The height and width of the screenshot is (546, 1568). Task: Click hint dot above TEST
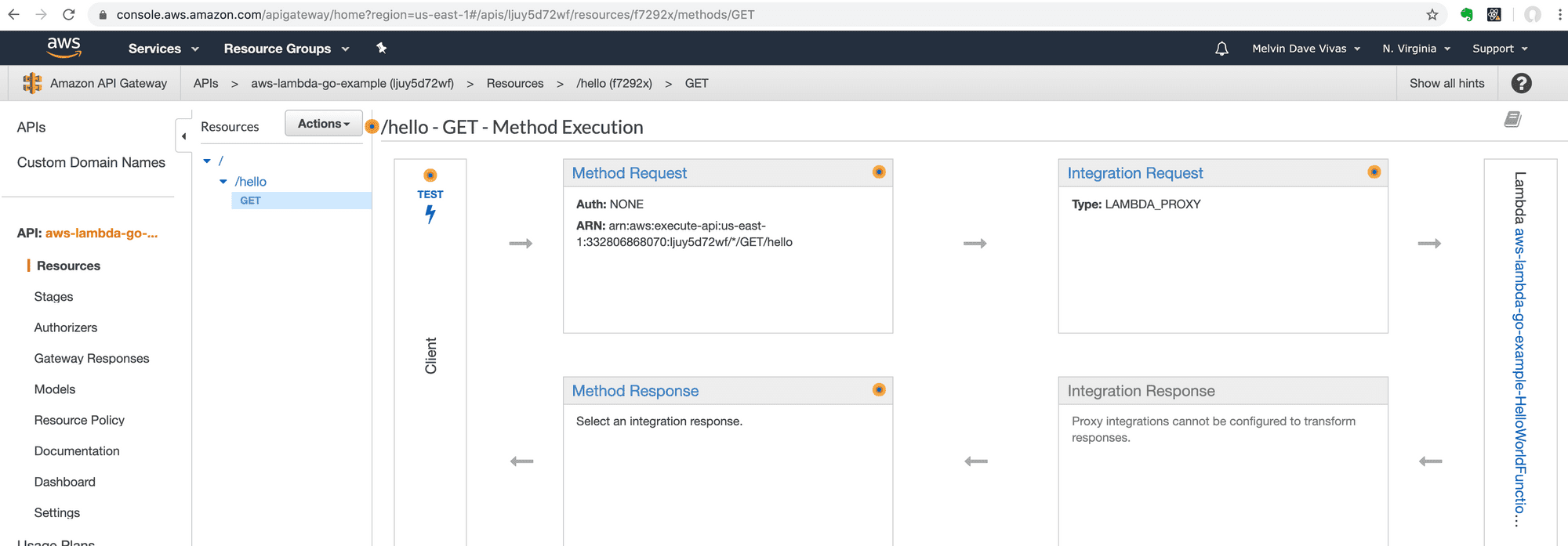pos(430,175)
